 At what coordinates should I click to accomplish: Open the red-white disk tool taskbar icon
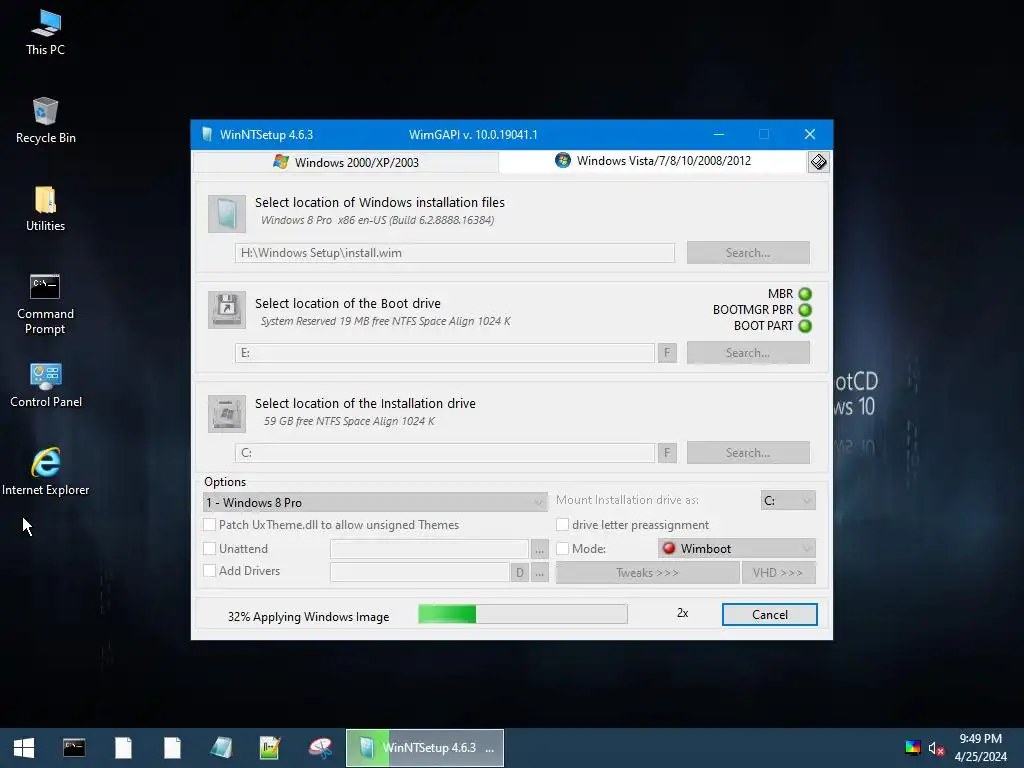[x=320, y=748]
